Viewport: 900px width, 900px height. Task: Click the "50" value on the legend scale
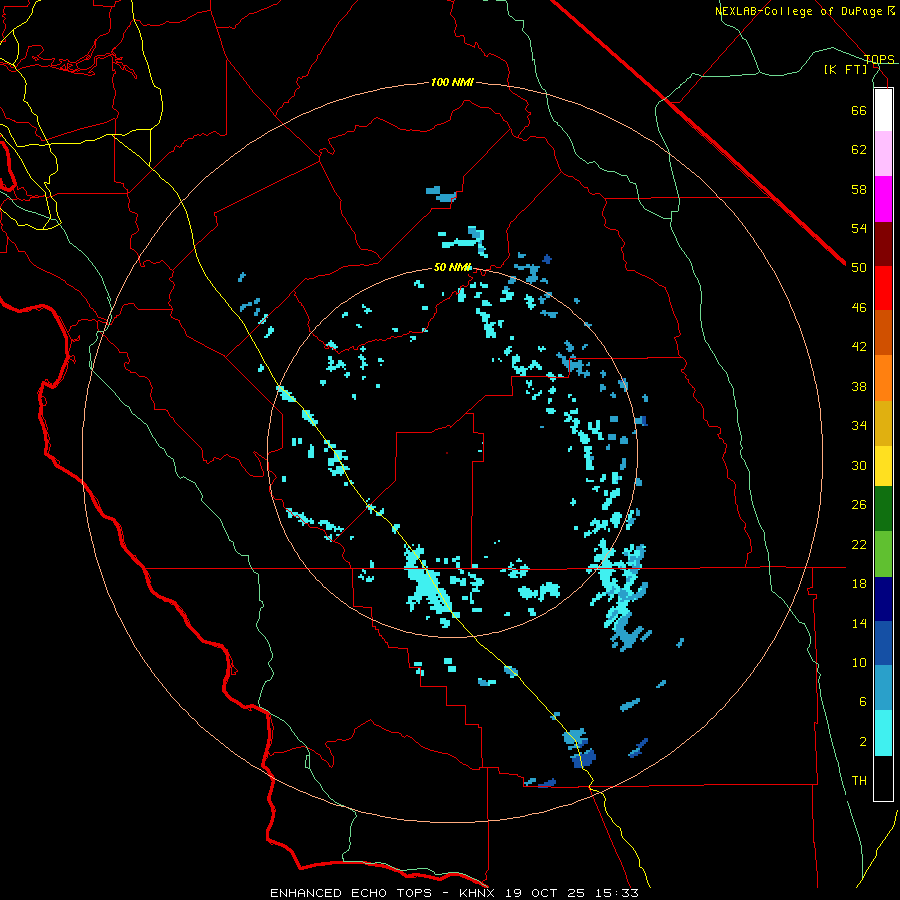pyautogui.click(x=859, y=268)
